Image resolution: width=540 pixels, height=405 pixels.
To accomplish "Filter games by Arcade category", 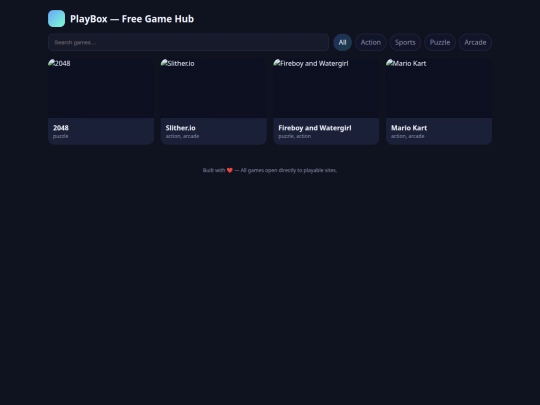I will pyautogui.click(x=475, y=42).
